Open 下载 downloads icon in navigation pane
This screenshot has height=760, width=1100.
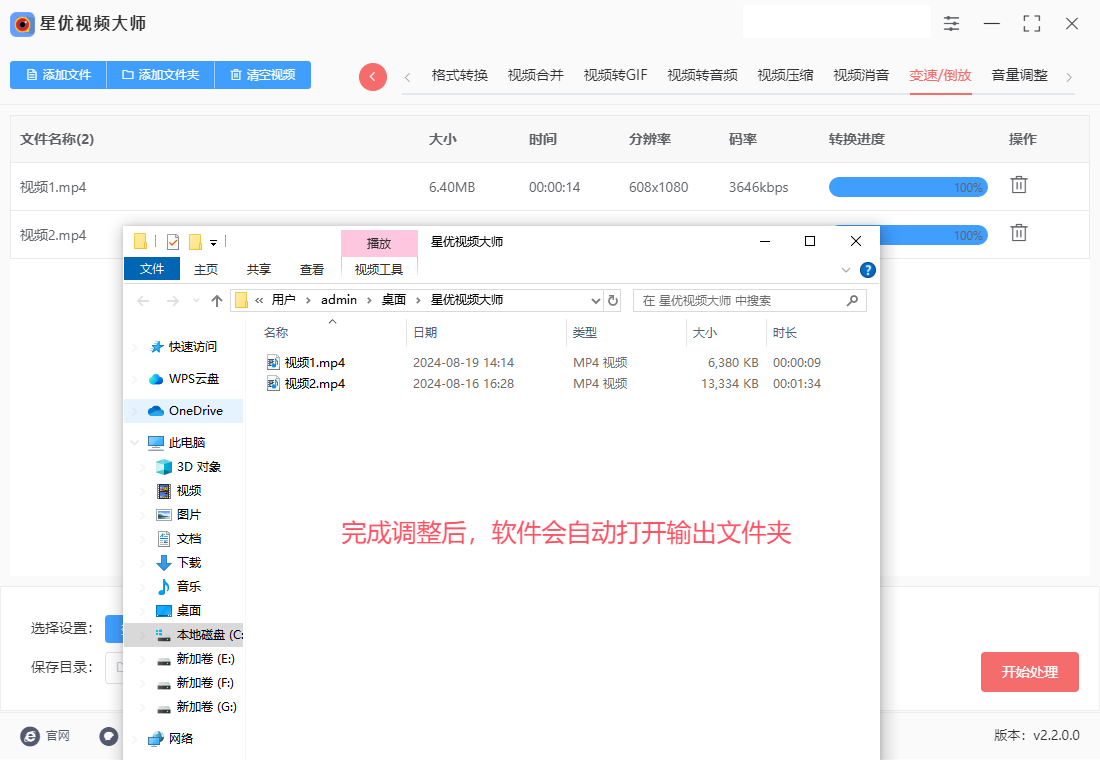tap(163, 563)
